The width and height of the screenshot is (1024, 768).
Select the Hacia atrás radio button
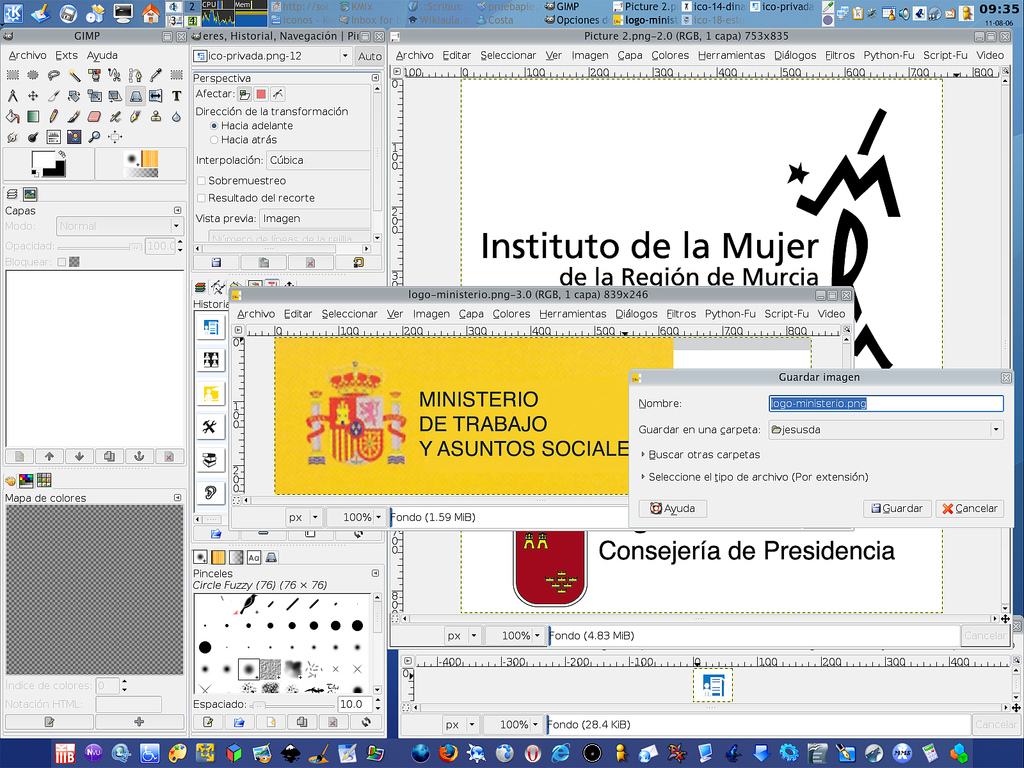(214, 140)
